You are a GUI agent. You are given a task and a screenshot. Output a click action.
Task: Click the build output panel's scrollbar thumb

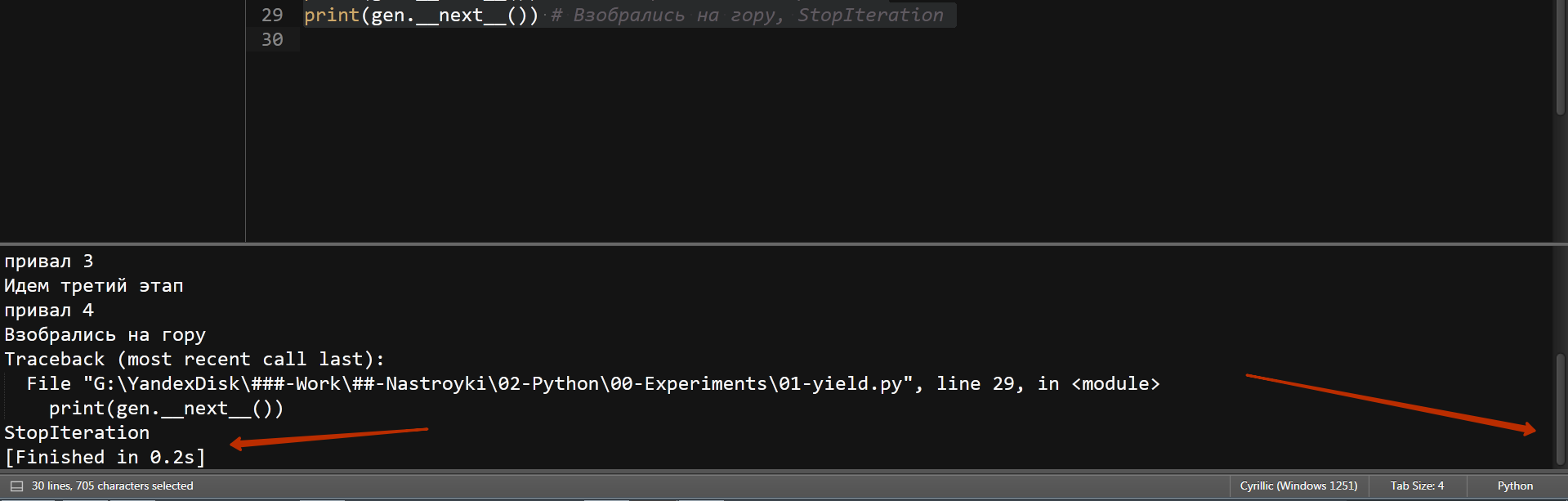(x=1560, y=409)
